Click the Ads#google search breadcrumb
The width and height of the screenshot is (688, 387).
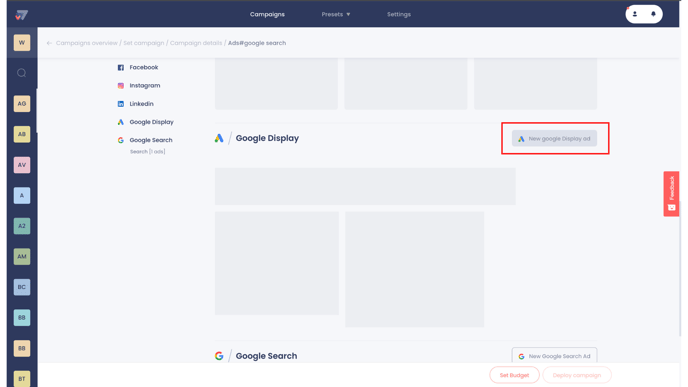click(x=257, y=43)
